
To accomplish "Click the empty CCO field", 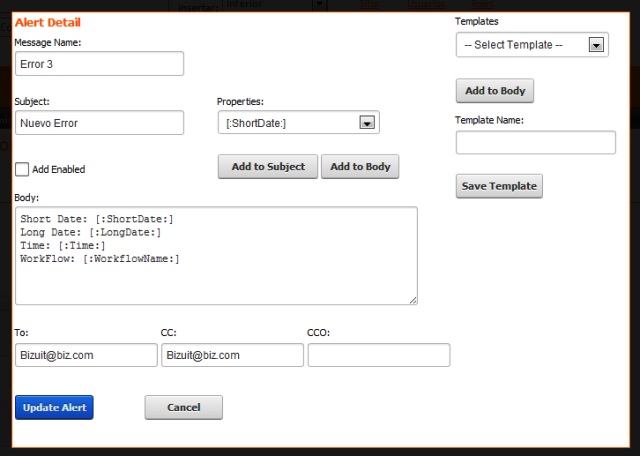I will (x=379, y=355).
